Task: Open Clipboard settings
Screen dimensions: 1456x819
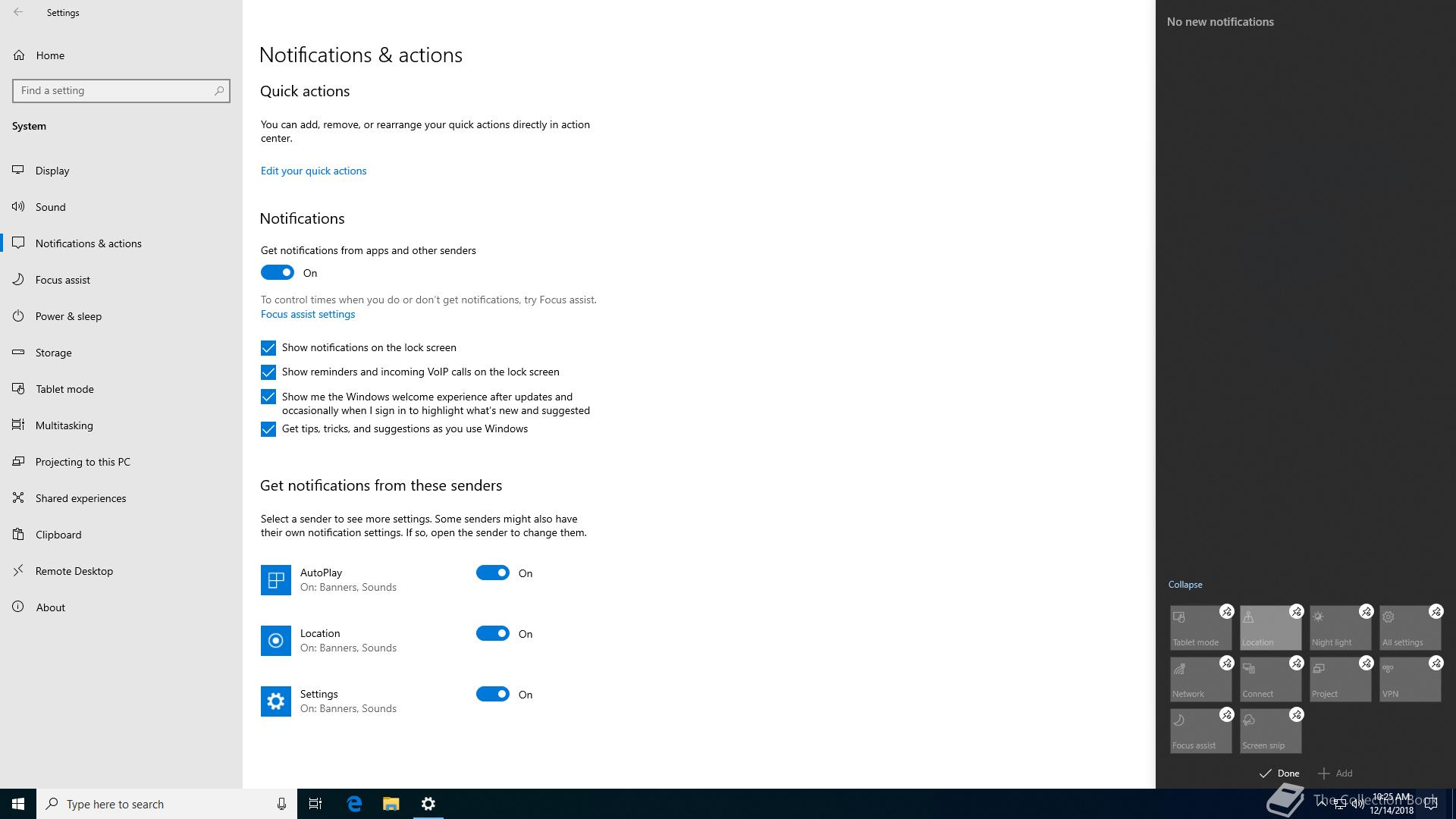Action: [121, 535]
